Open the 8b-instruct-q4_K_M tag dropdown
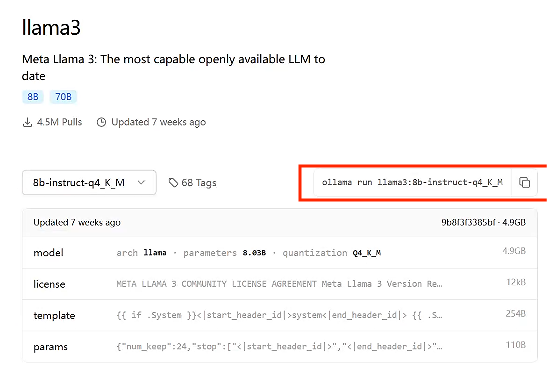This screenshot has width=547, height=382. click(89, 182)
